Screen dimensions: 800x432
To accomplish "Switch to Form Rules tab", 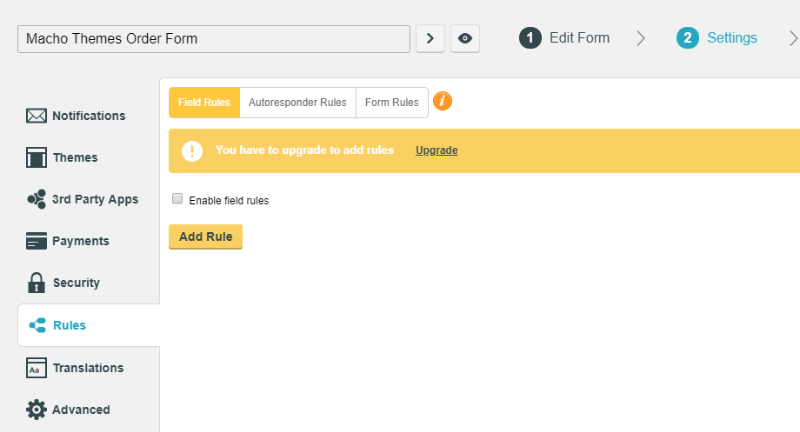I will coord(392,103).
